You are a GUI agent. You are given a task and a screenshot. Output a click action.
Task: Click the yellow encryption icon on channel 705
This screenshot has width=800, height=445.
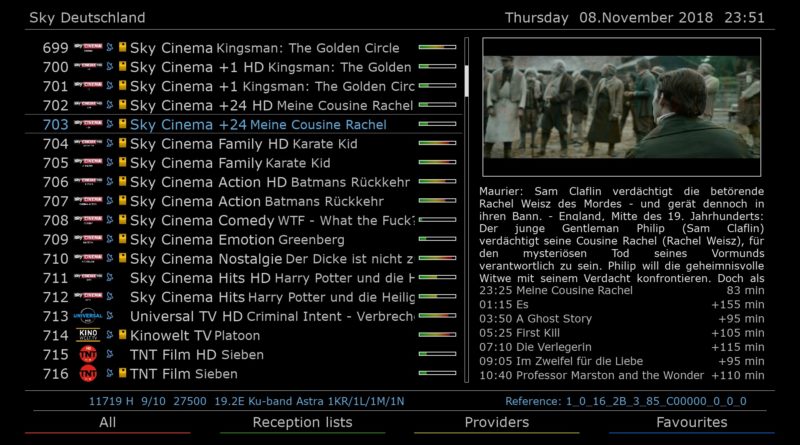pos(122,162)
